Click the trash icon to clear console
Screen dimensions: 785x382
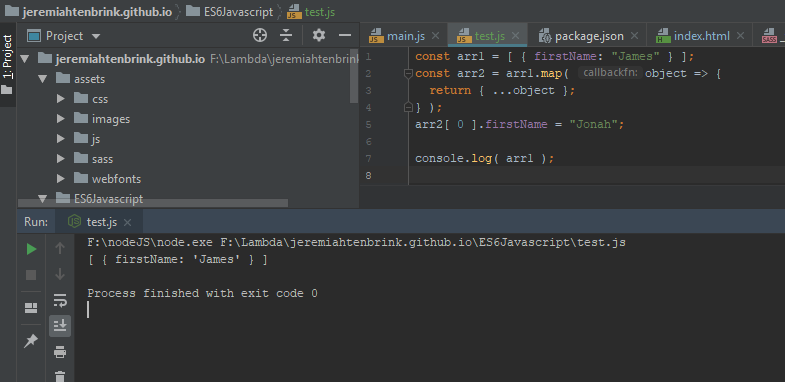60,376
